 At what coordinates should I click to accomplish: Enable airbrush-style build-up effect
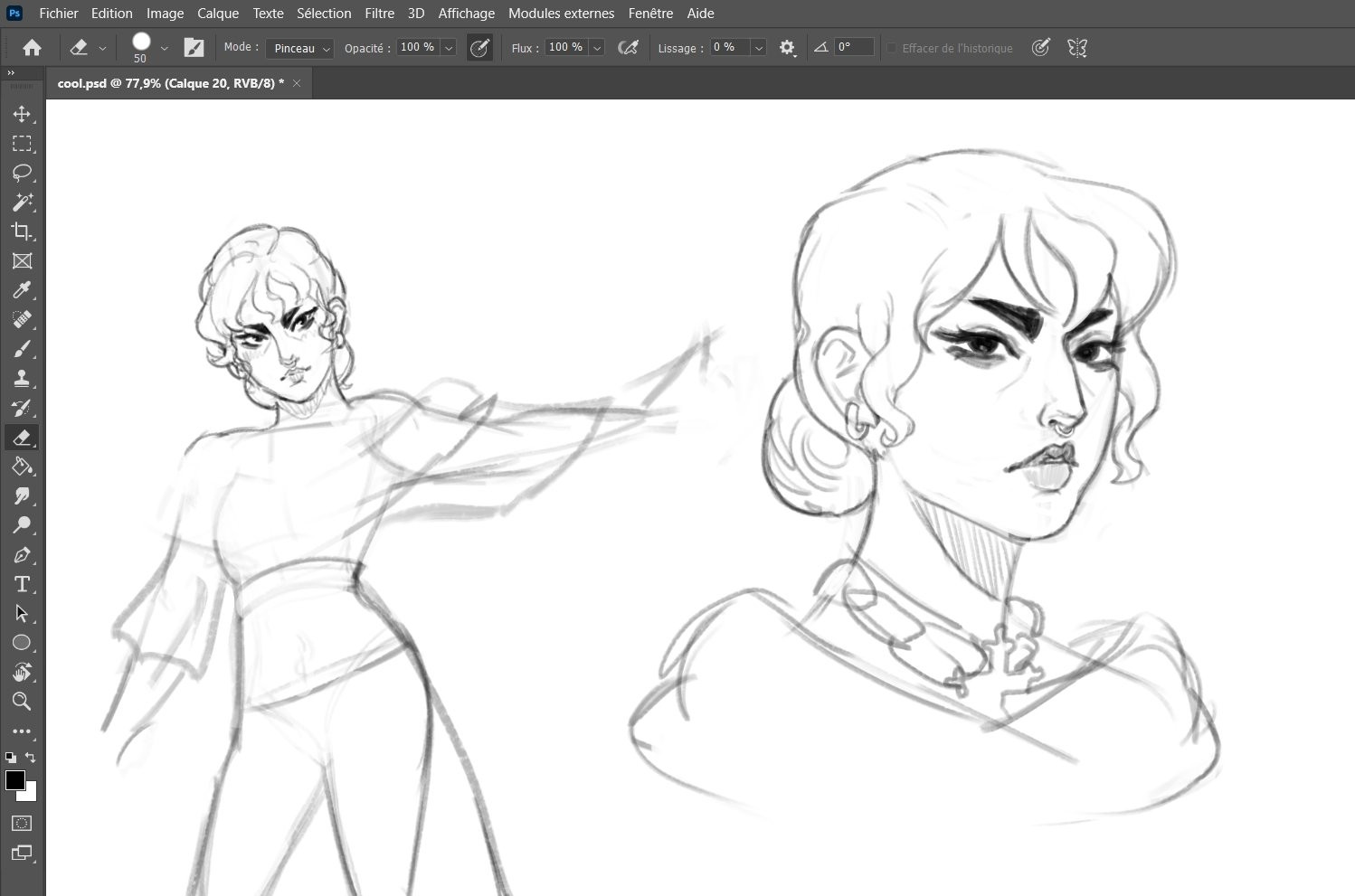[628, 48]
